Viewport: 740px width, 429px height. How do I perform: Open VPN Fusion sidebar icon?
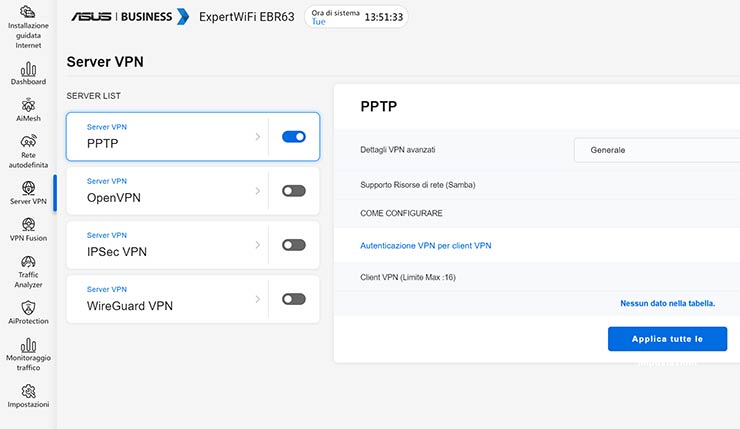(x=28, y=225)
